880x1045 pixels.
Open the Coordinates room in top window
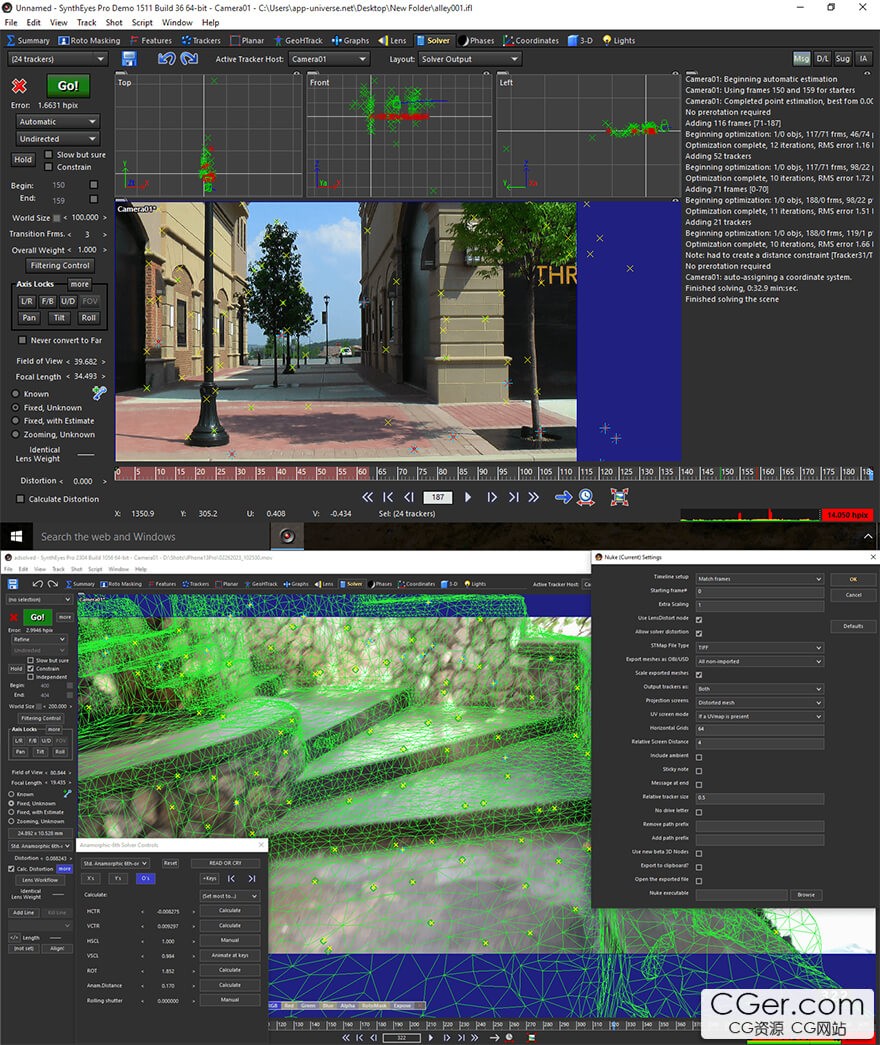[531, 41]
